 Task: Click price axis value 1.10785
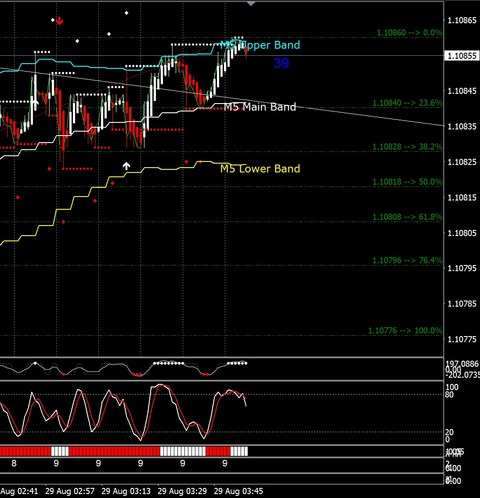click(x=462, y=304)
